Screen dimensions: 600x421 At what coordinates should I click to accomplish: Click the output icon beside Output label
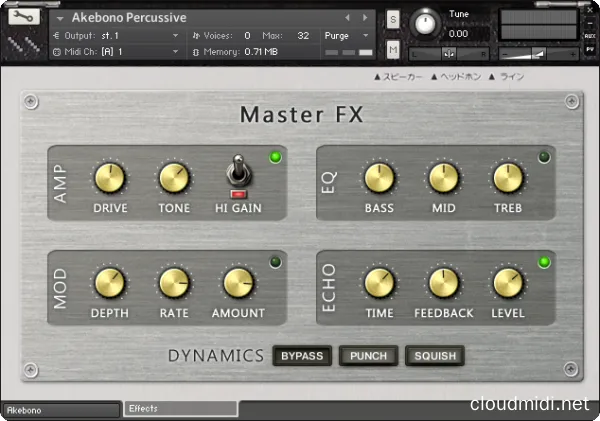pyautogui.click(x=57, y=36)
